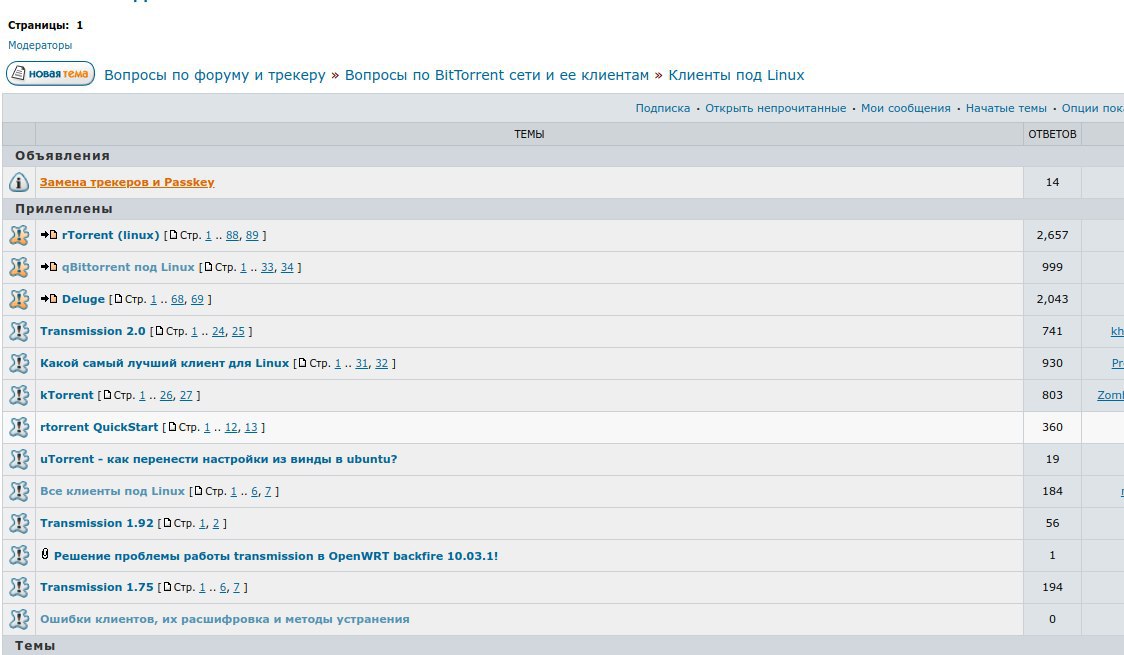Image resolution: width=1124 pixels, height=655 pixels.
Task: Open Начатые темы link
Action: click(x=1006, y=108)
